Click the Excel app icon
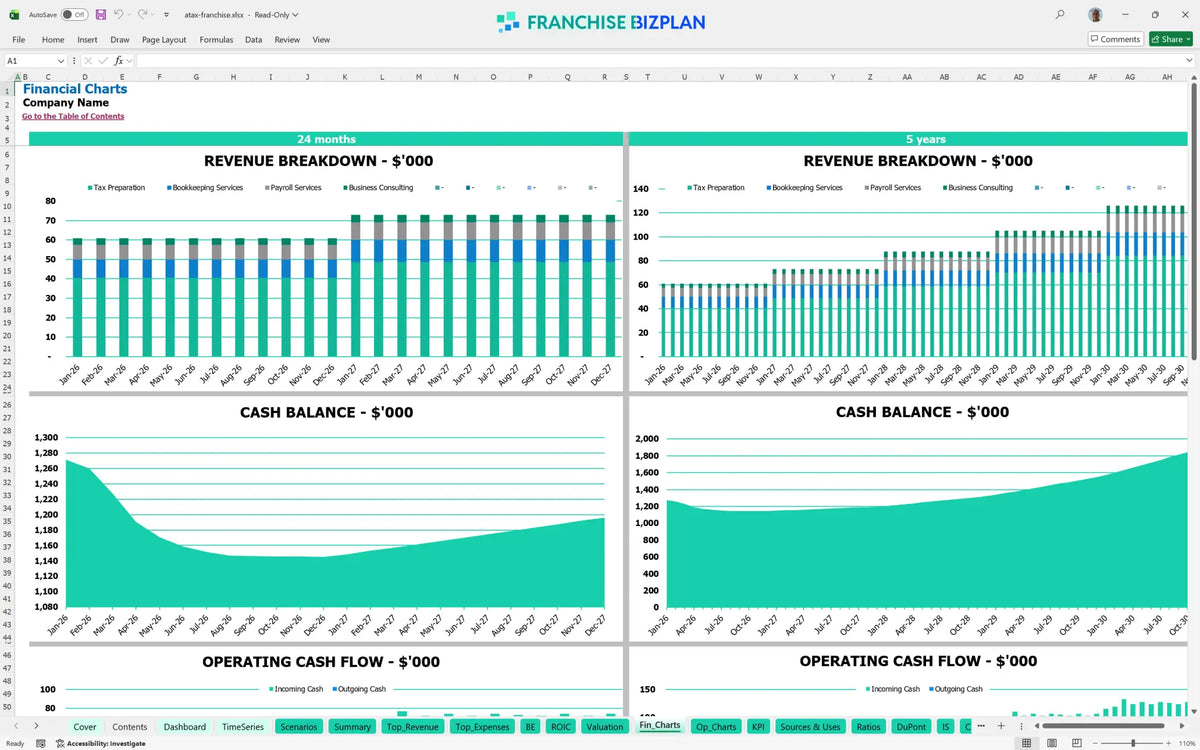 (x=12, y=15)
